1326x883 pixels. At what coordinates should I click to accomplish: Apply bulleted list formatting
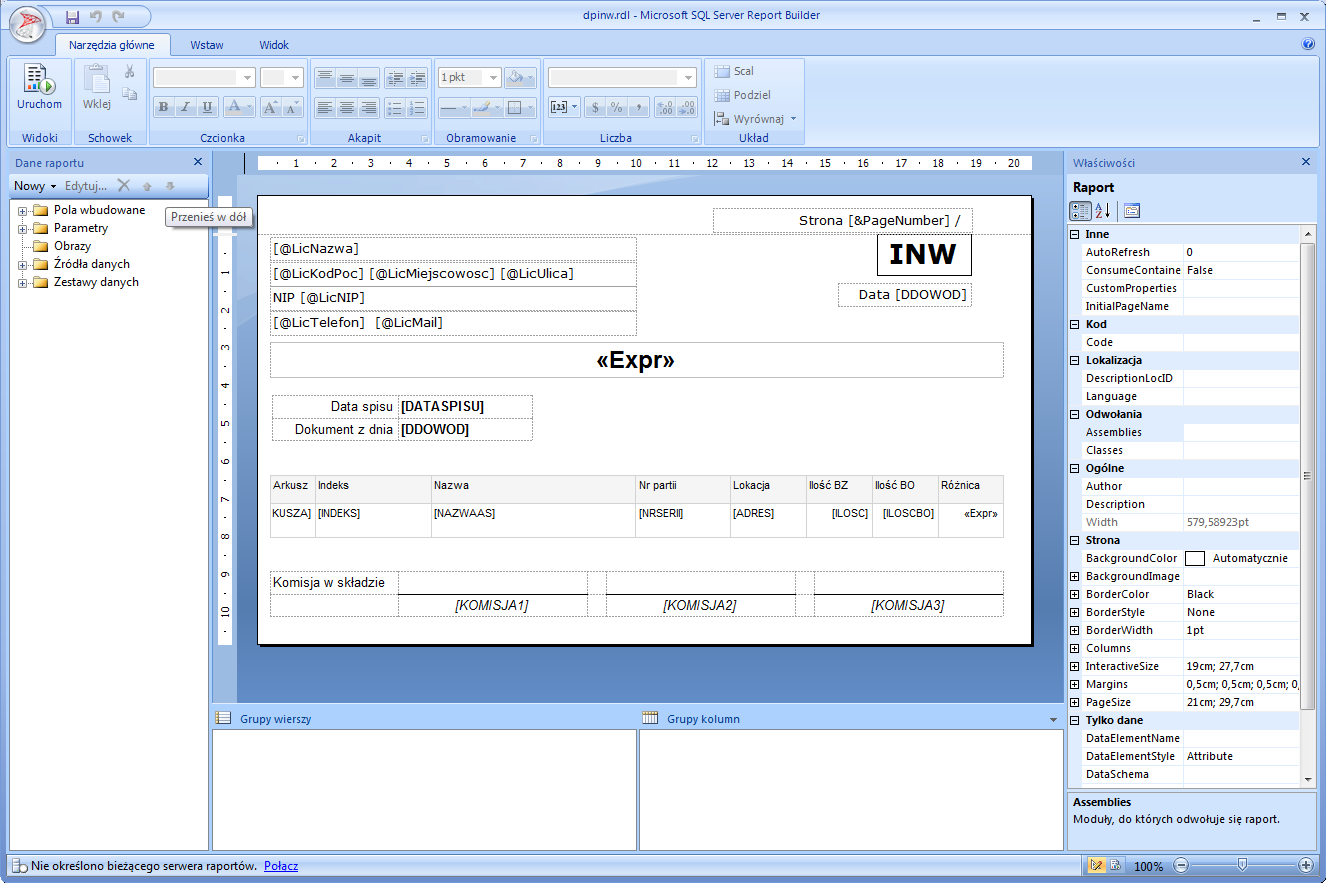tap(395, 108)
